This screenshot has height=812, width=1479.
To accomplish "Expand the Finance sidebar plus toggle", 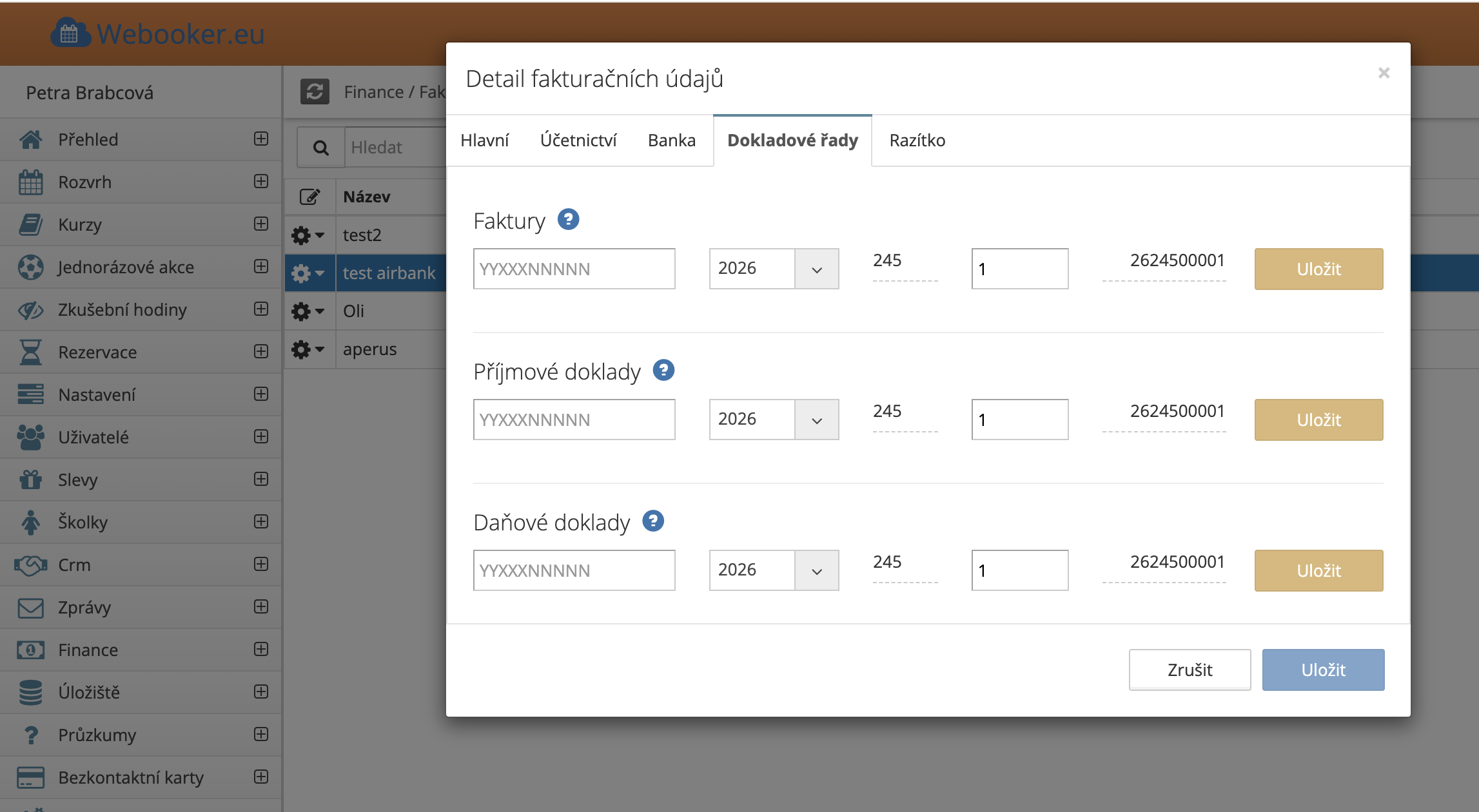I will click(x=261, y=649).
